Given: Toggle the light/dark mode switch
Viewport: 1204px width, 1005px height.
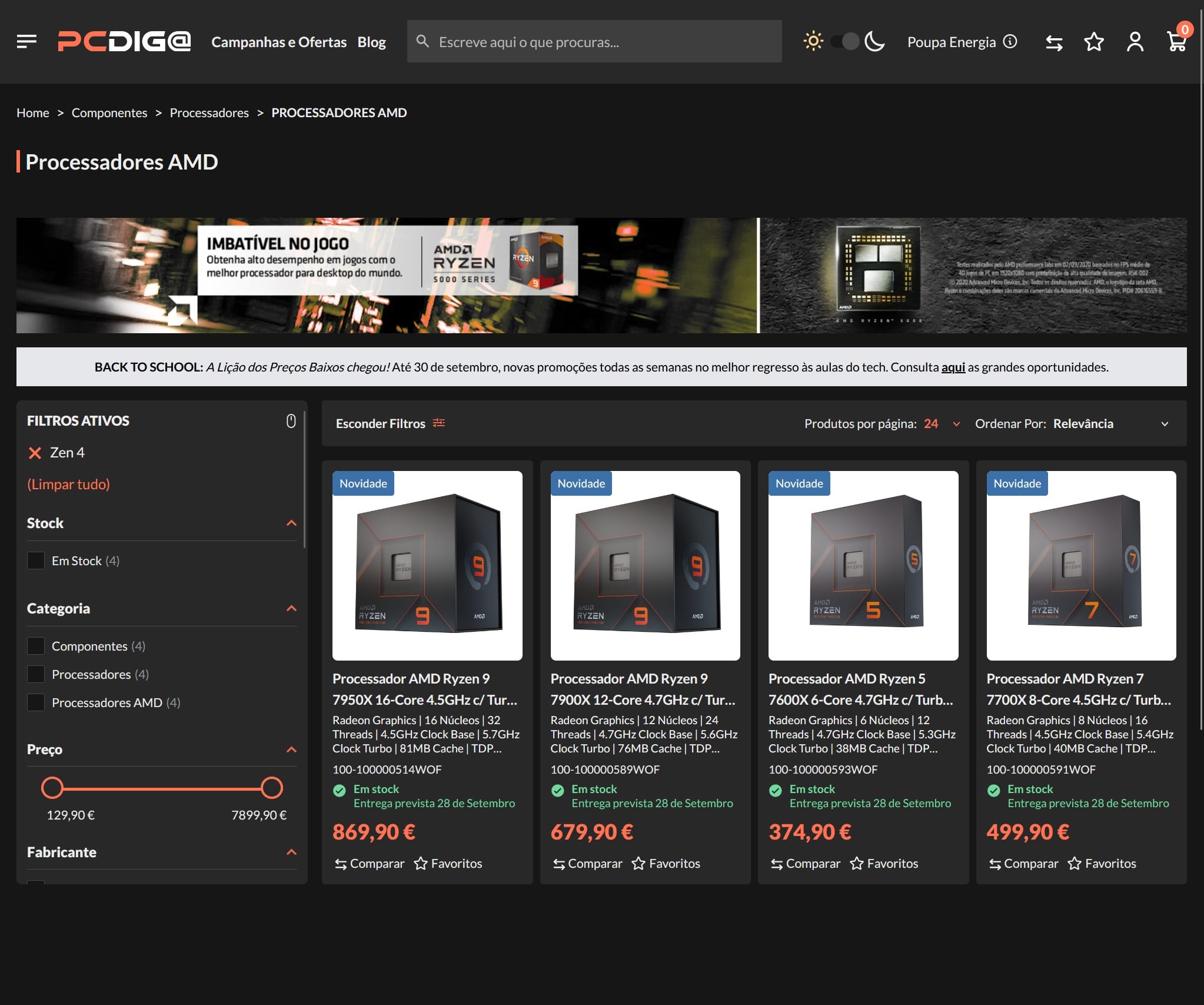Looking at the screenshot, I should (x=845, y=41).
